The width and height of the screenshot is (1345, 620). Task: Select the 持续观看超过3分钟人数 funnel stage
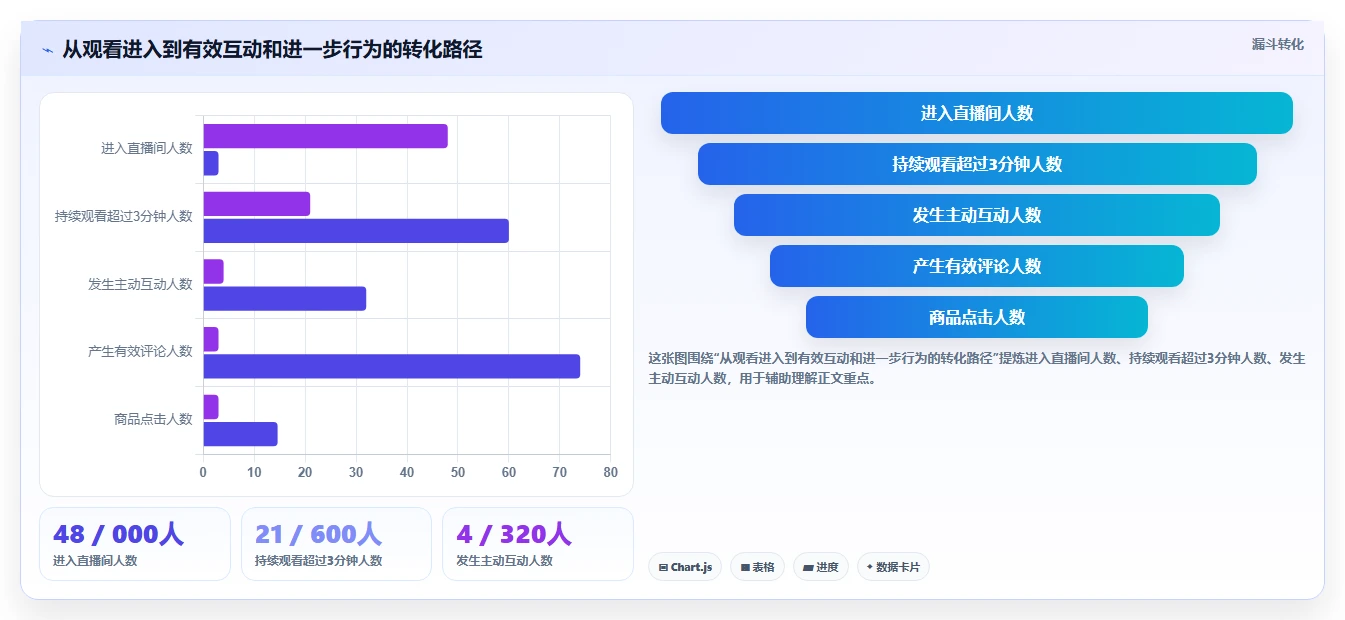tap(977, 164)
